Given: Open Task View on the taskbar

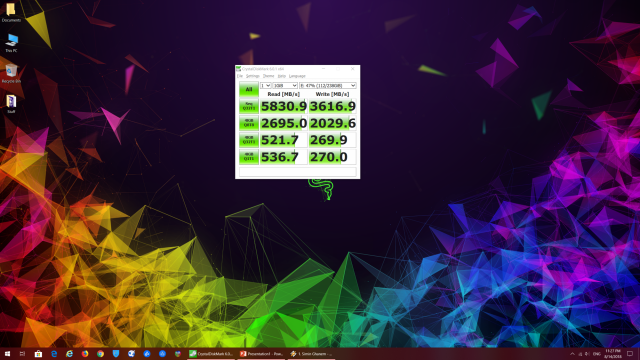Looking at the screenshot, I should [22, 354].
